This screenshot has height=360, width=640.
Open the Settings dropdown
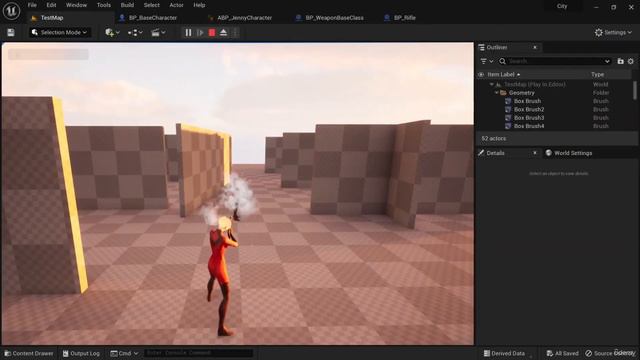click(613, 33)
